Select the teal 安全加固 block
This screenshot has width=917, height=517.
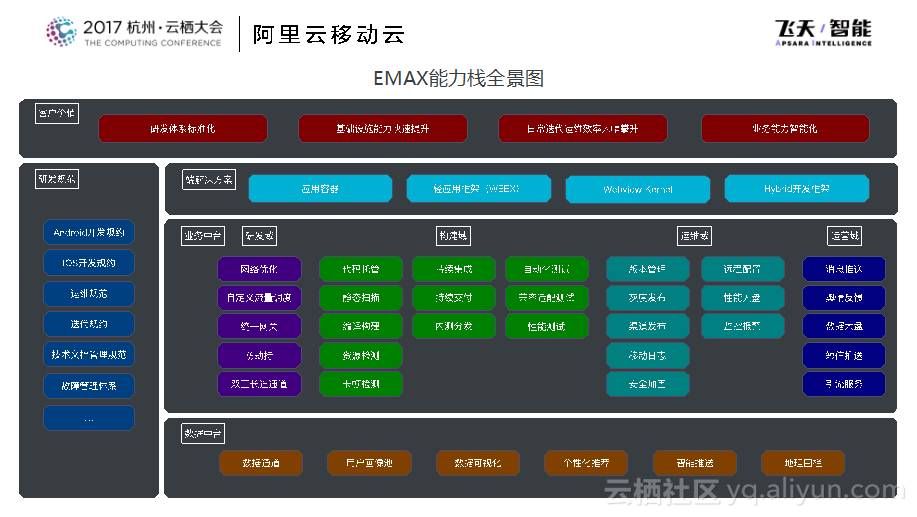647,384
